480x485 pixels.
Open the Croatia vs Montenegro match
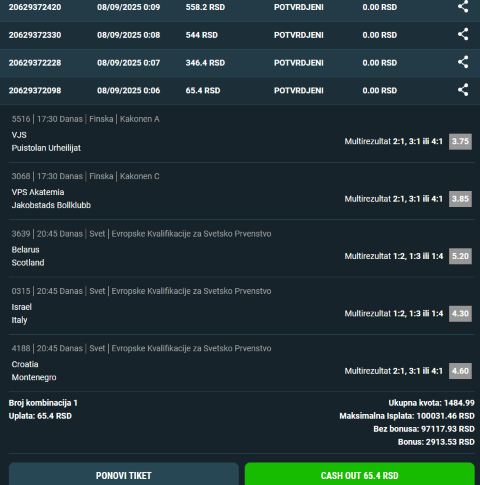tap(34, 371)
